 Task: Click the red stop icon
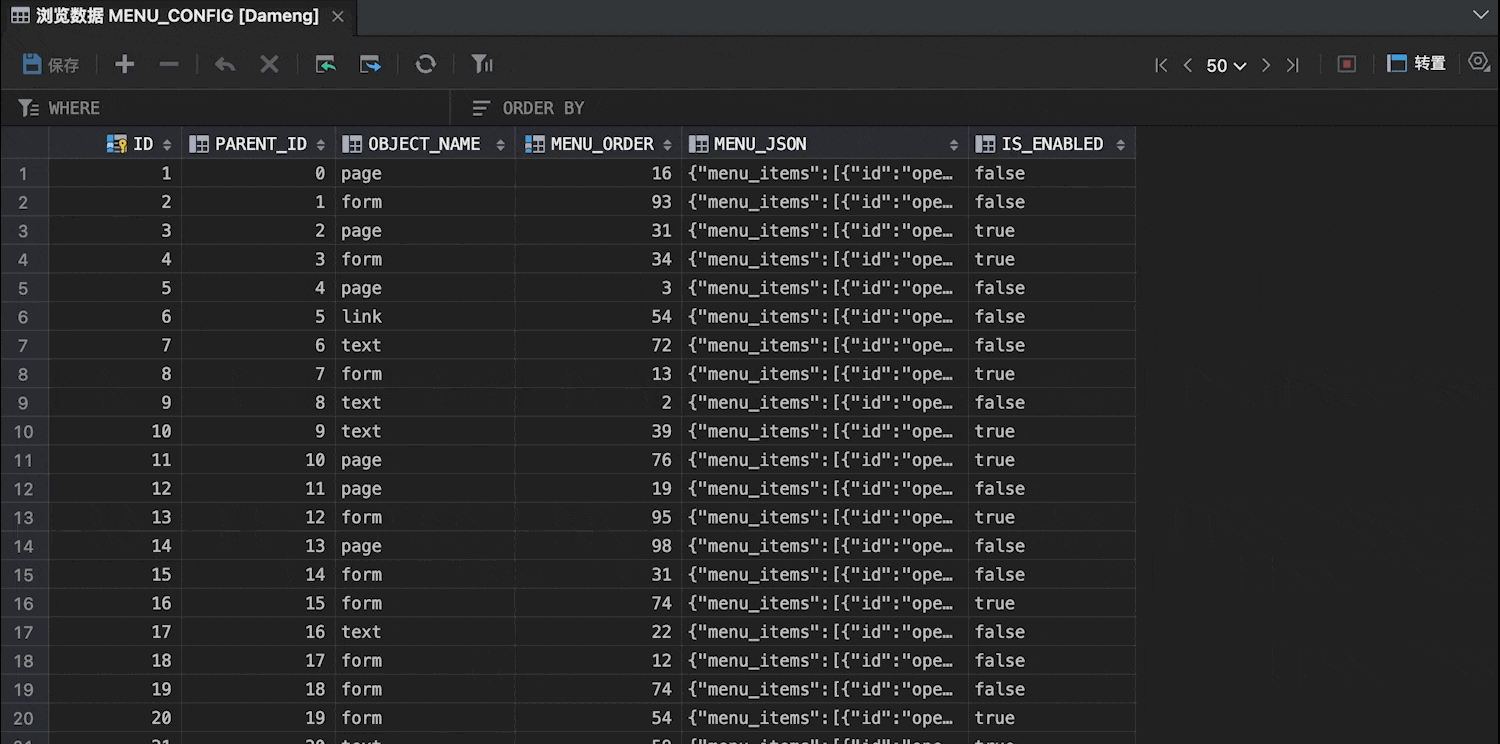click(1347, 65)
